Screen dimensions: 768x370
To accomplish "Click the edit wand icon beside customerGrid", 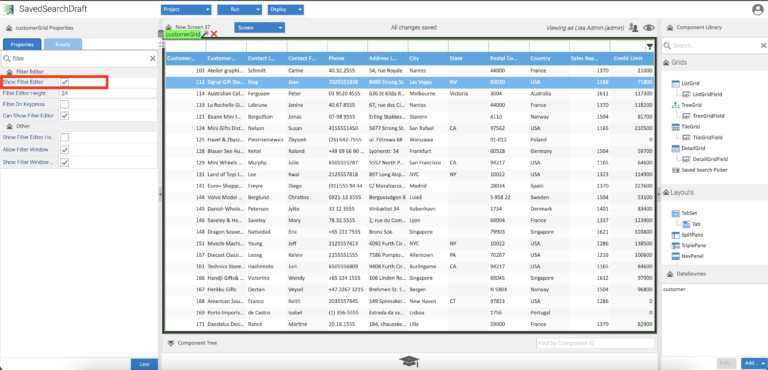I will click(206, 34).
